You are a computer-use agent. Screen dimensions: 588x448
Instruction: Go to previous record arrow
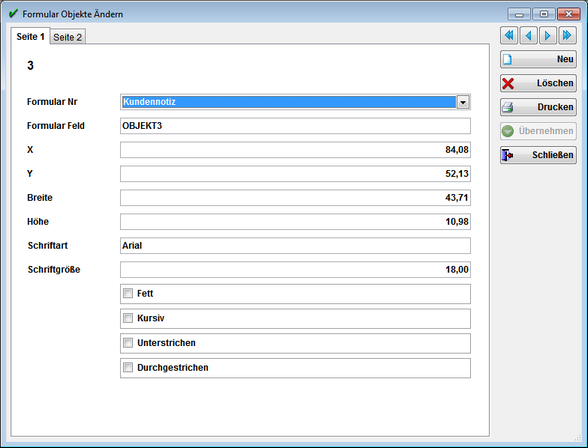(528, 36)
